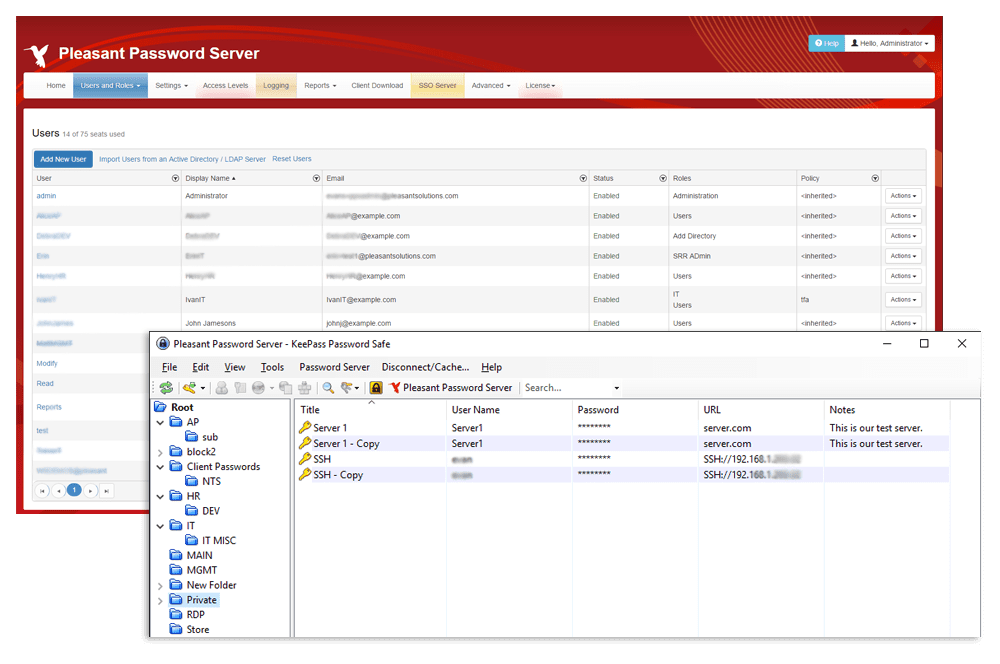Click the SSH entry key icon
This screenshot has width=1000, height=664.
[x=305, y=458]
